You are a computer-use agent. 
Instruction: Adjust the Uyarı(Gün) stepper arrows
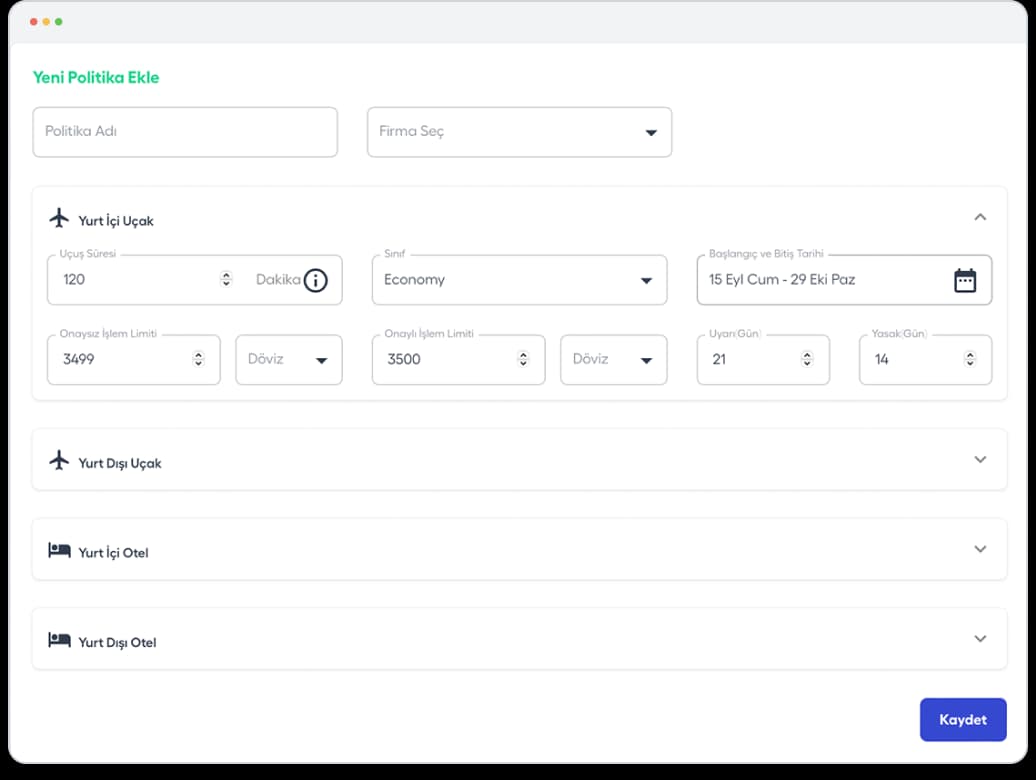tap(807, 359)
